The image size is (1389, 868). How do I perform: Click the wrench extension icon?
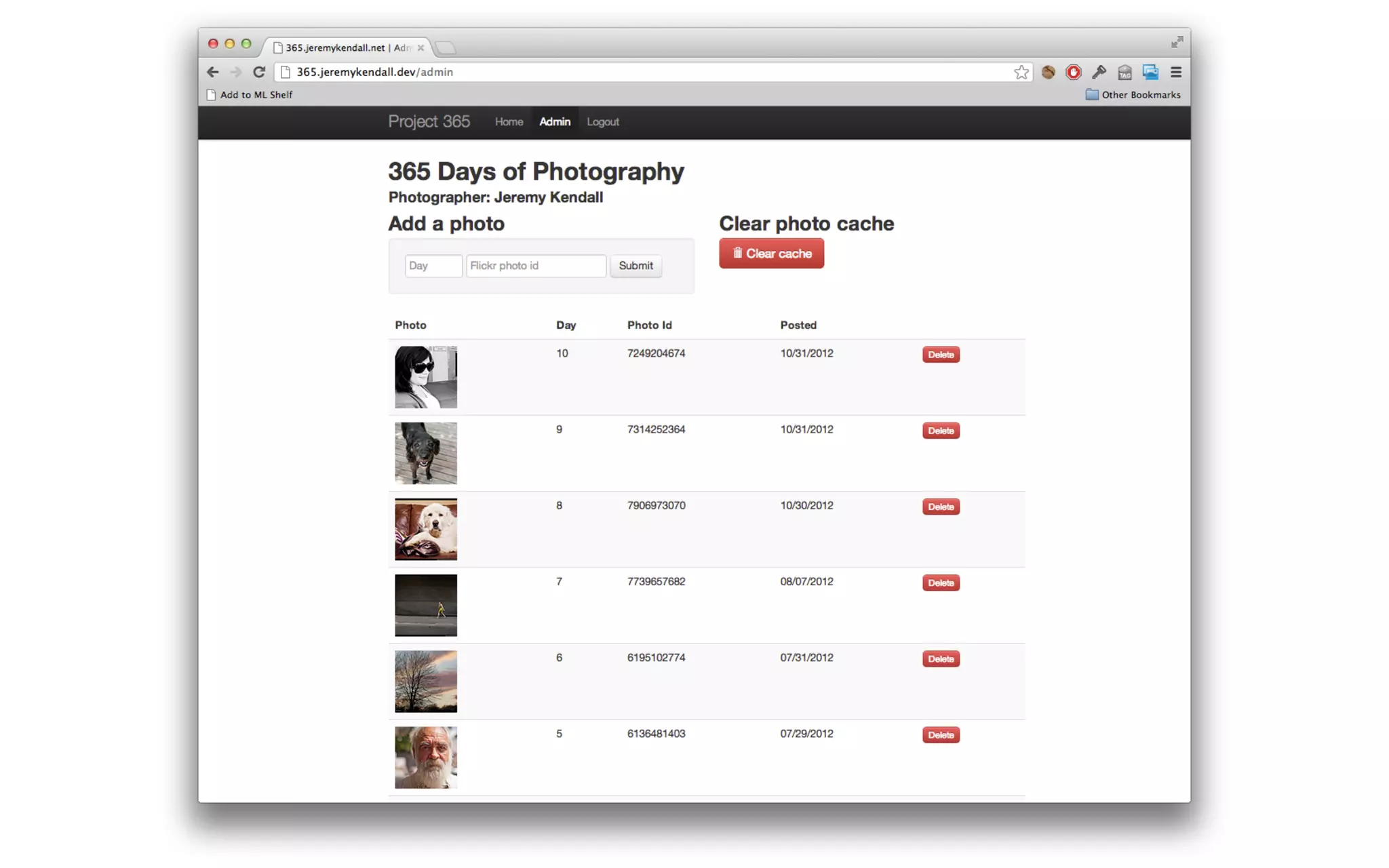(1099, 72)
